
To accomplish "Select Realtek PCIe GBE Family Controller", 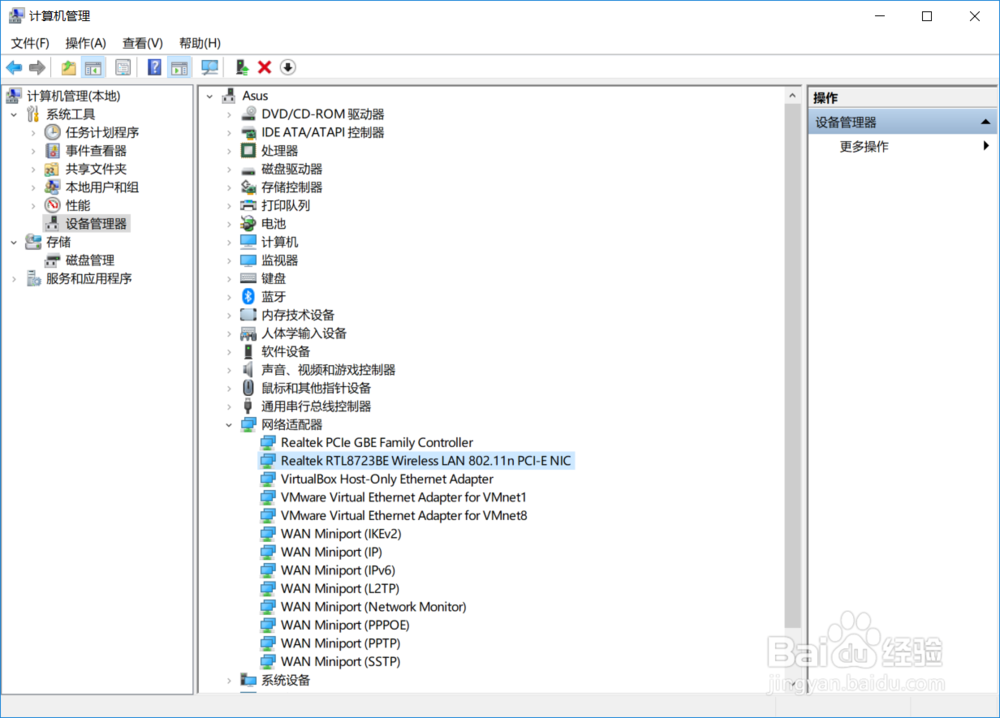I will tap(377, 443).
